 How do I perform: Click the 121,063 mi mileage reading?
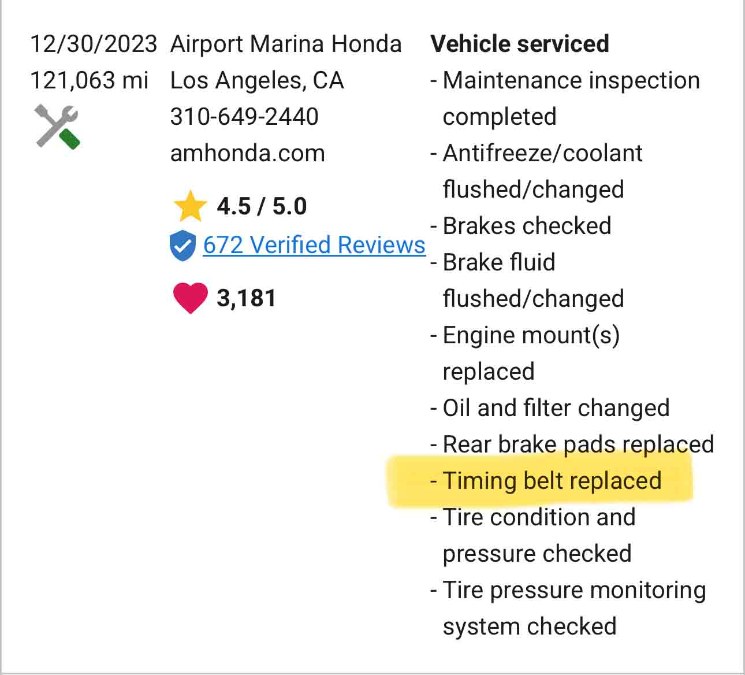(x=89, y=80)
